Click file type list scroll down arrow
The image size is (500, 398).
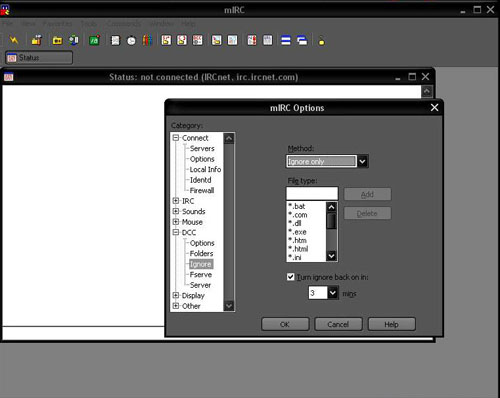(x=331, y=256)
